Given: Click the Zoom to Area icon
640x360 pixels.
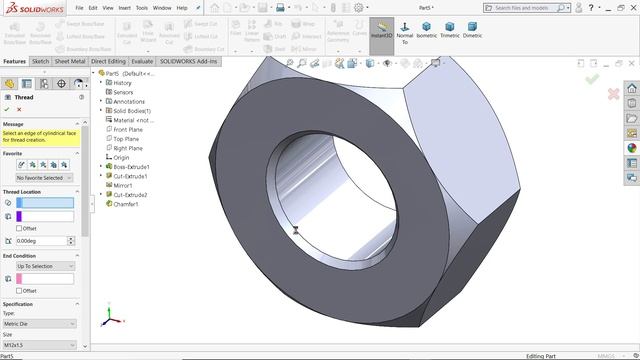Looking at the screenshot, I should tap(302, 63).
